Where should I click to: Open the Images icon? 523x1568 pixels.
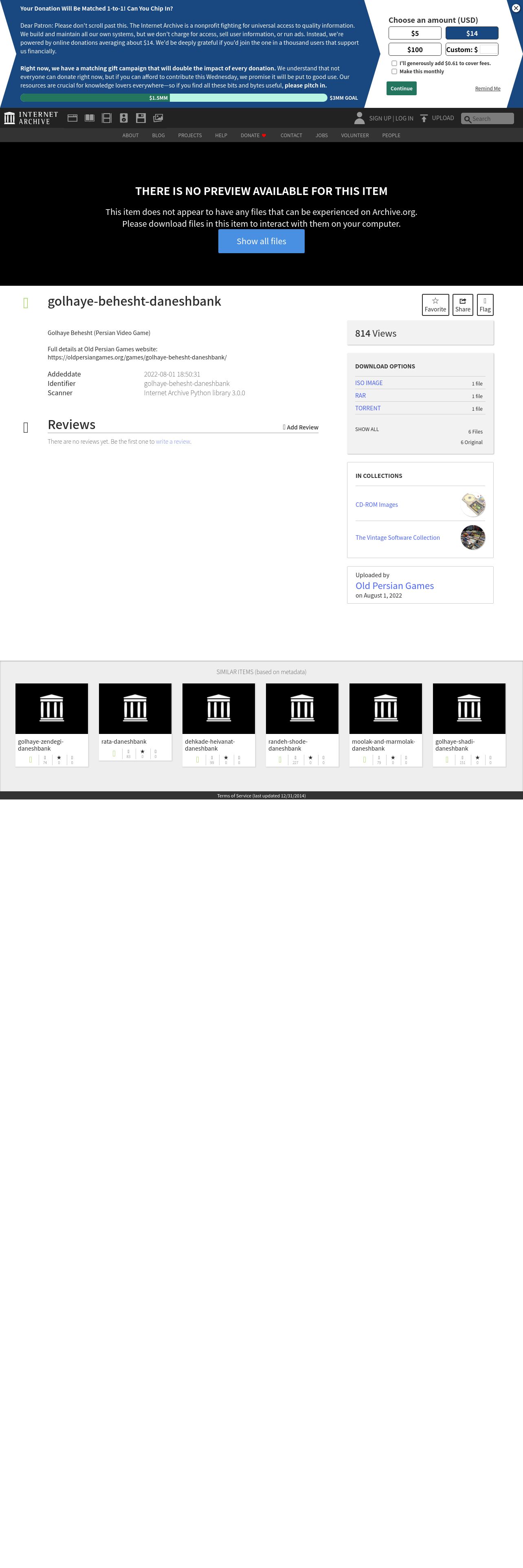(x=158, y=118)
